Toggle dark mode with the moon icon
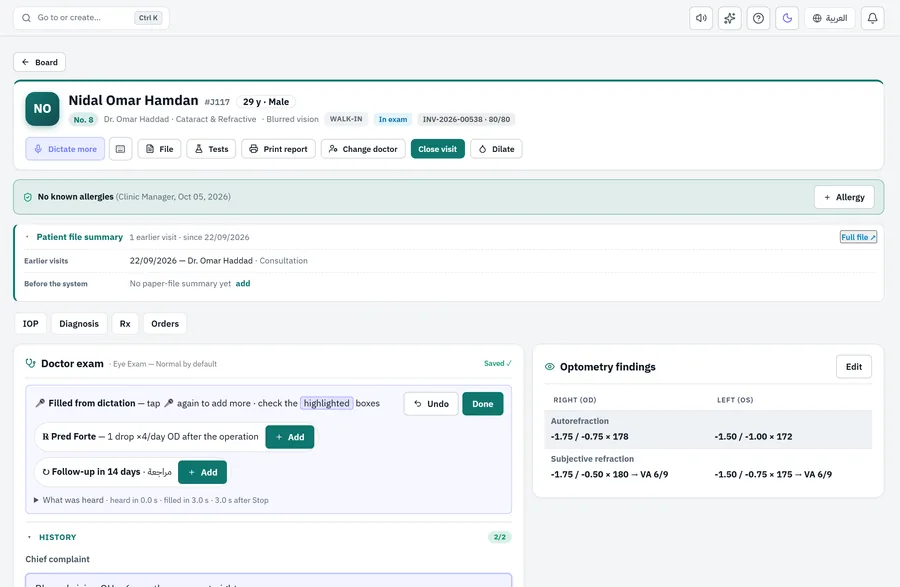The height and width of the screenshot is (587, 900). (x=787, y=18)
